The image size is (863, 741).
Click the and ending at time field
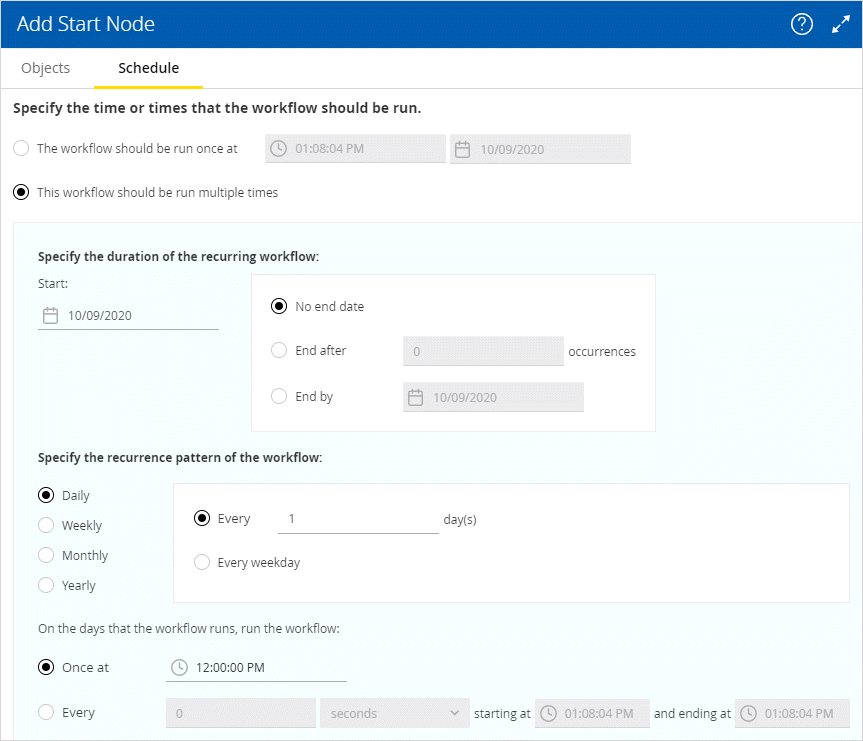click(793, 713)
